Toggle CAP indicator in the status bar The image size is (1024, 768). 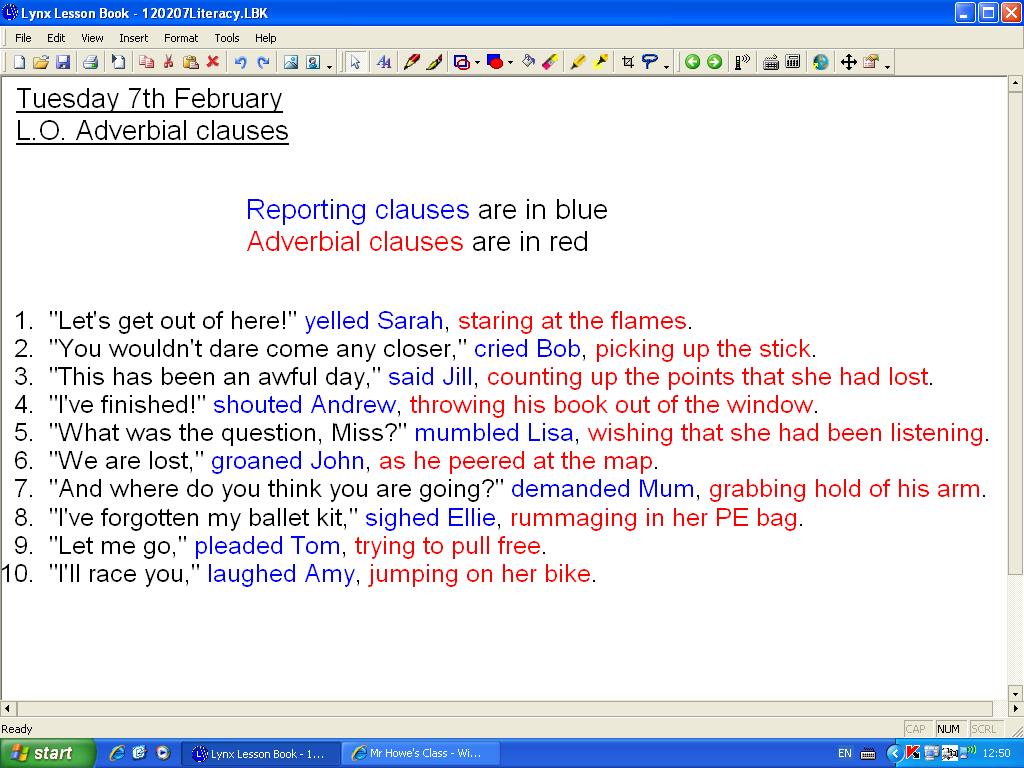click(x=916, y=729)
